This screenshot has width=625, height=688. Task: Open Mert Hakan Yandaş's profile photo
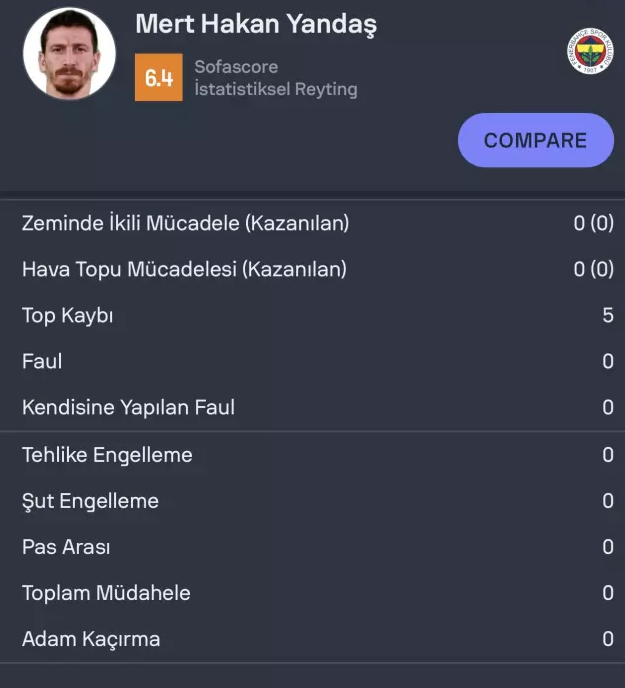pyautogui.click(x=69, y=54)
